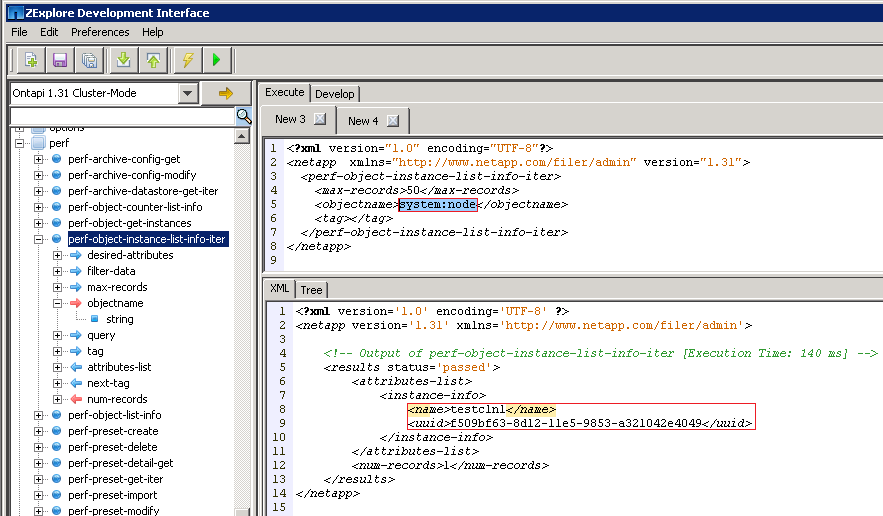Viewport: 883px width, 516px height.
Task: Select perf-archive-config-modify in the tree
Action: click(x=132, y=175)
